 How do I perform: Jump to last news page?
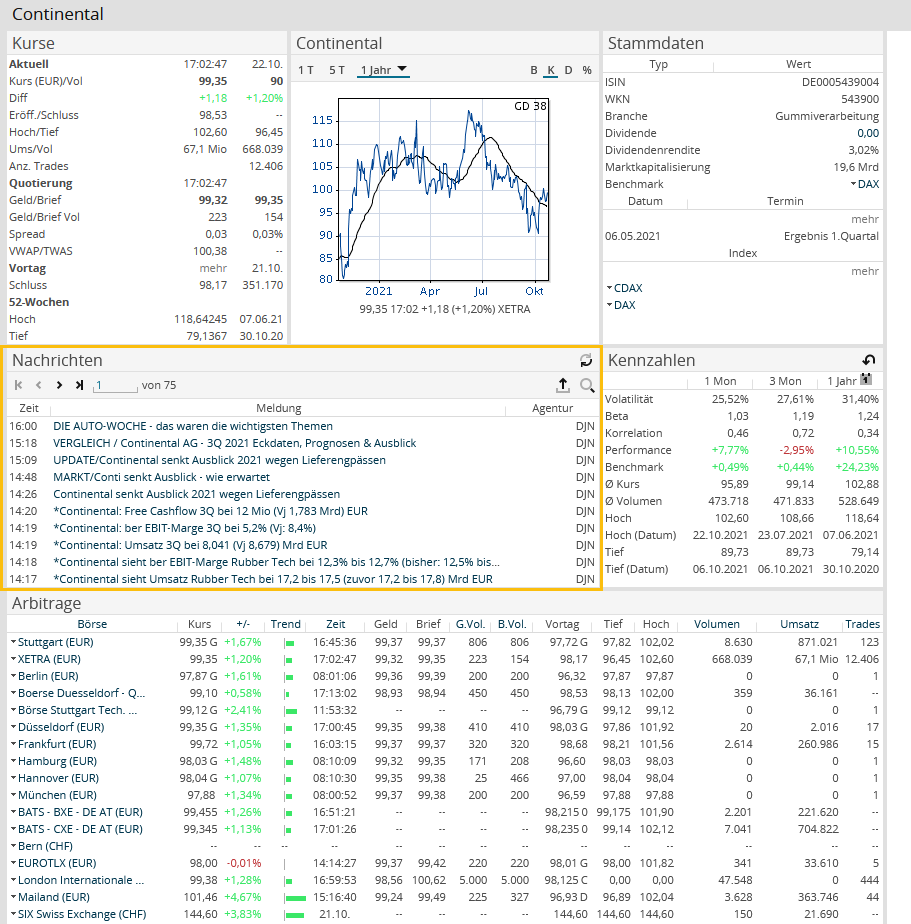pyautogui.click(x=79, y=385)
